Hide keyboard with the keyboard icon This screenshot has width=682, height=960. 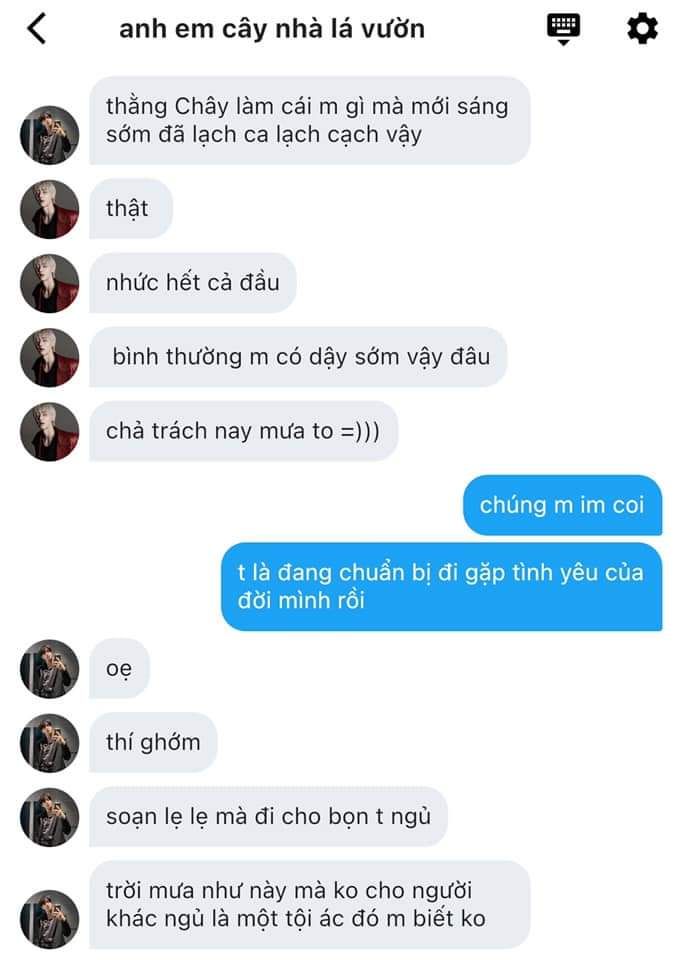[563, 29]
